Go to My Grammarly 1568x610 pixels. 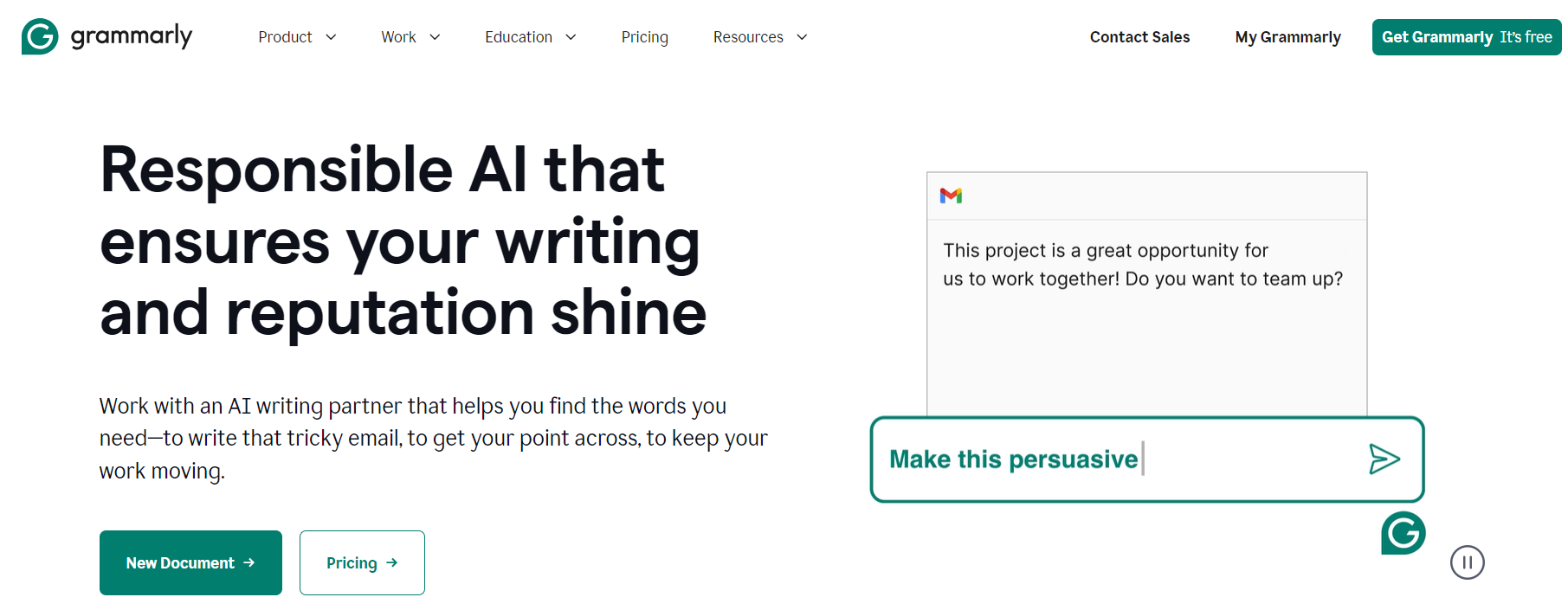click(1287, 37)
